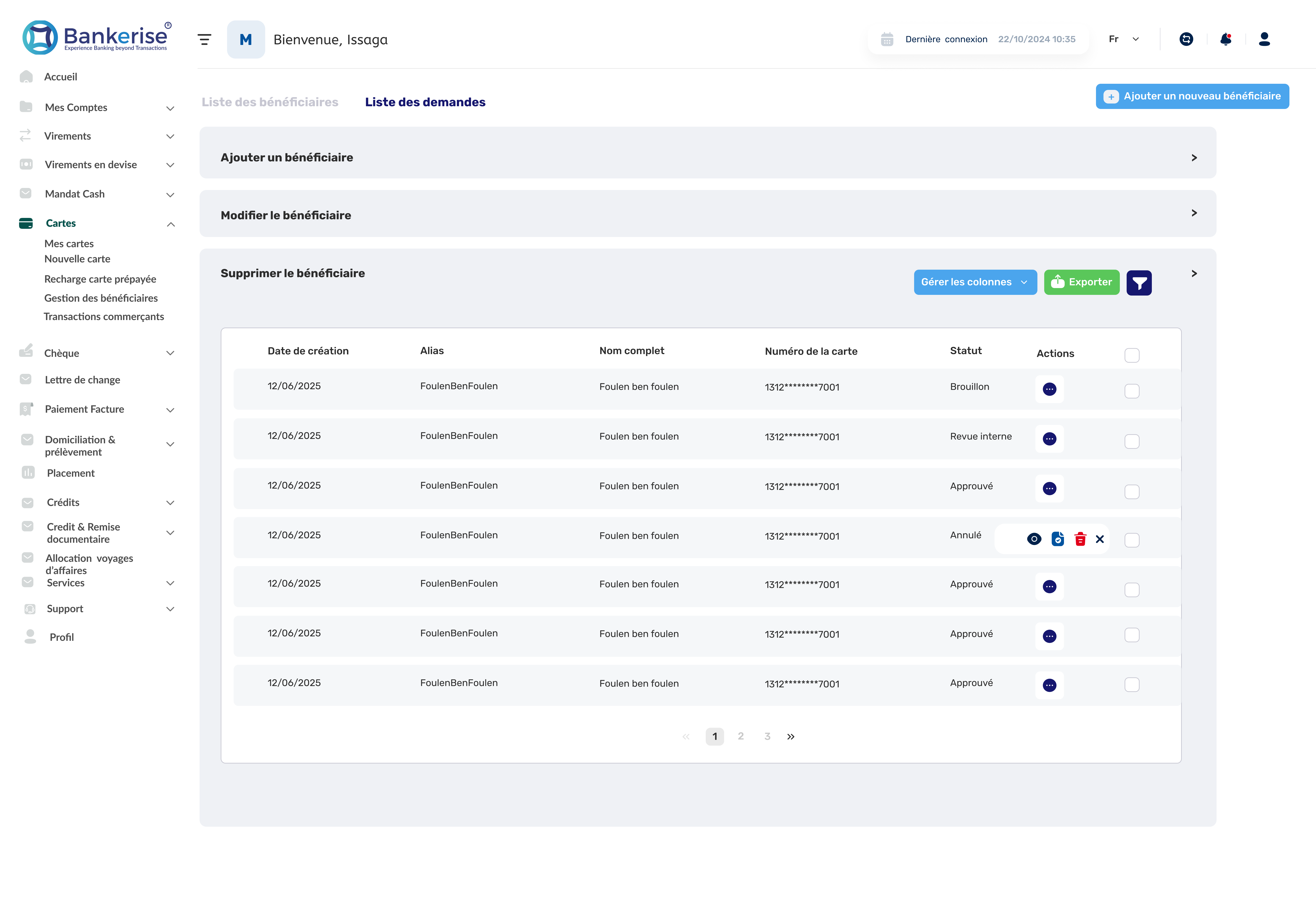The width and height of the screenshot is (1316, 920).
Task: Jump to last page with double arrow
Action: (791, 737)
